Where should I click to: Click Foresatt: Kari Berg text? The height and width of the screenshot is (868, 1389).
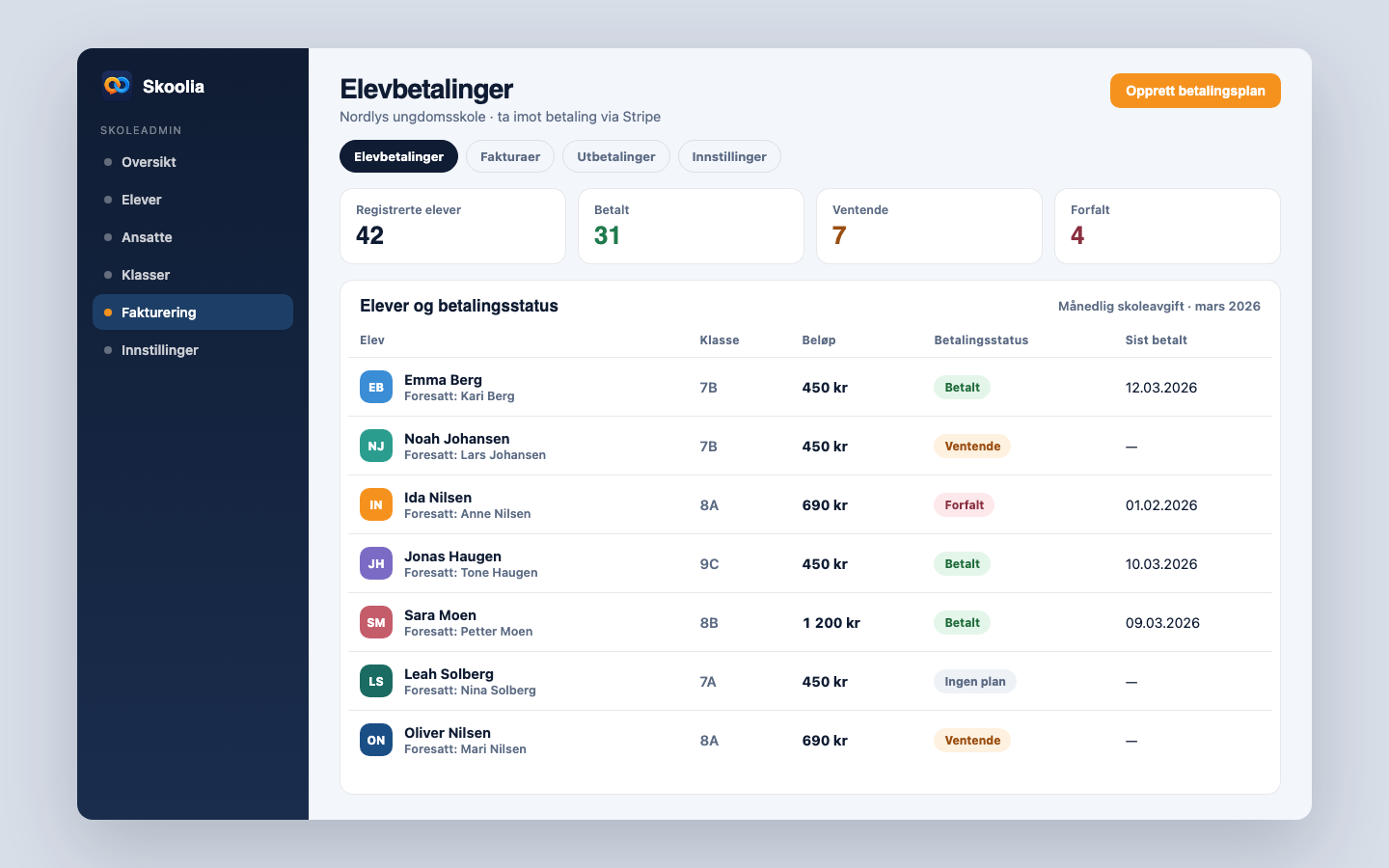459,395
